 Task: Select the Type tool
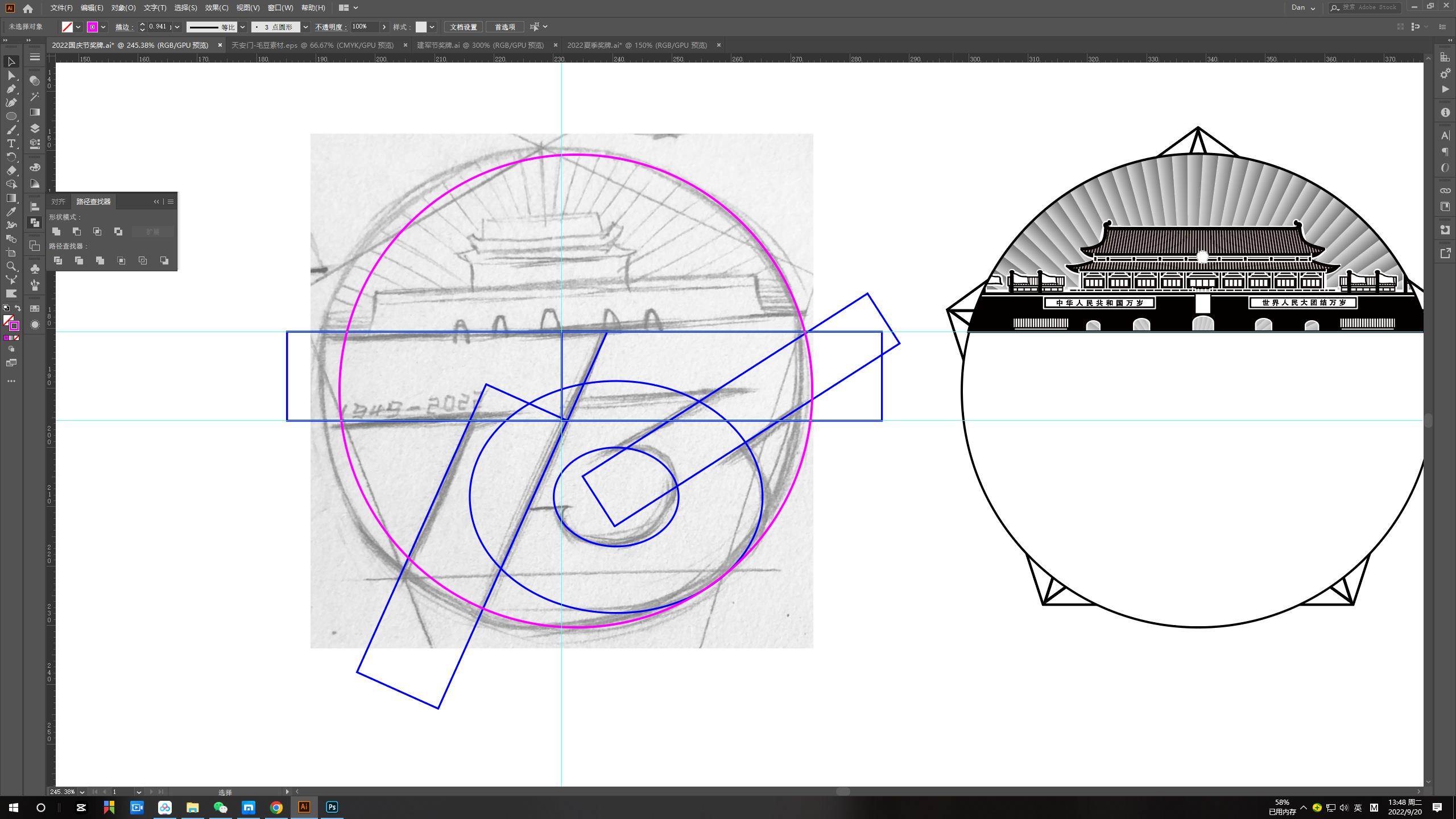click(11, 143)
